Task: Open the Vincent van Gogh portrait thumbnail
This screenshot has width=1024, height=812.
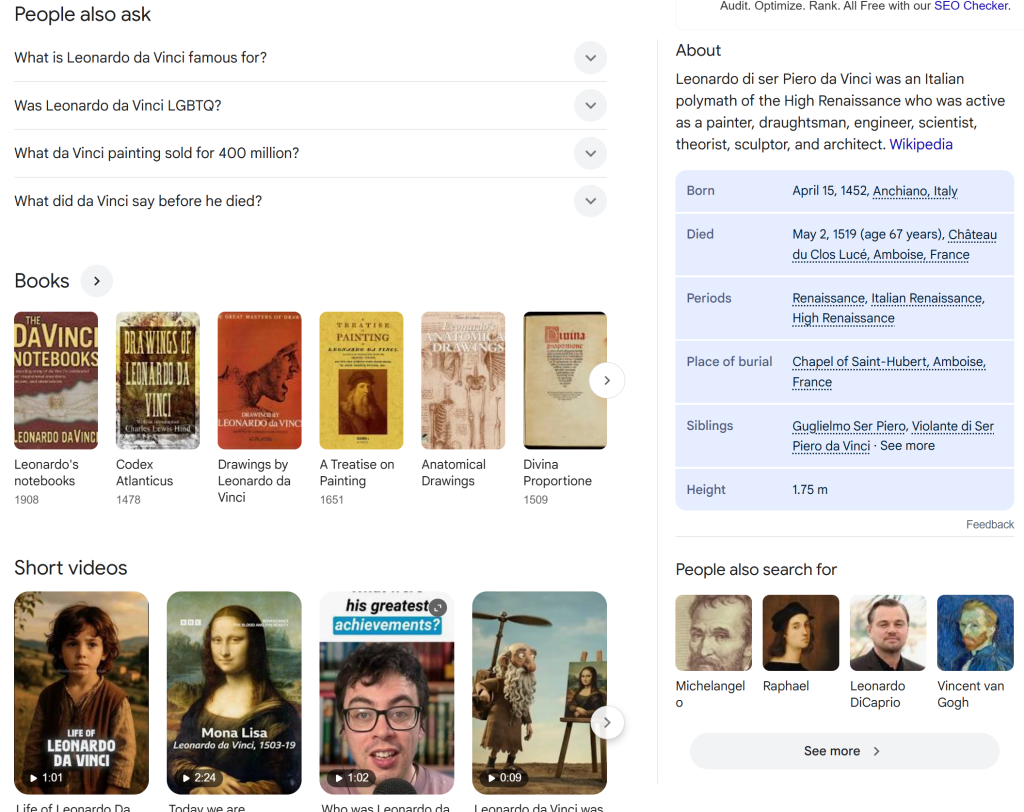Action: [975, 633]
